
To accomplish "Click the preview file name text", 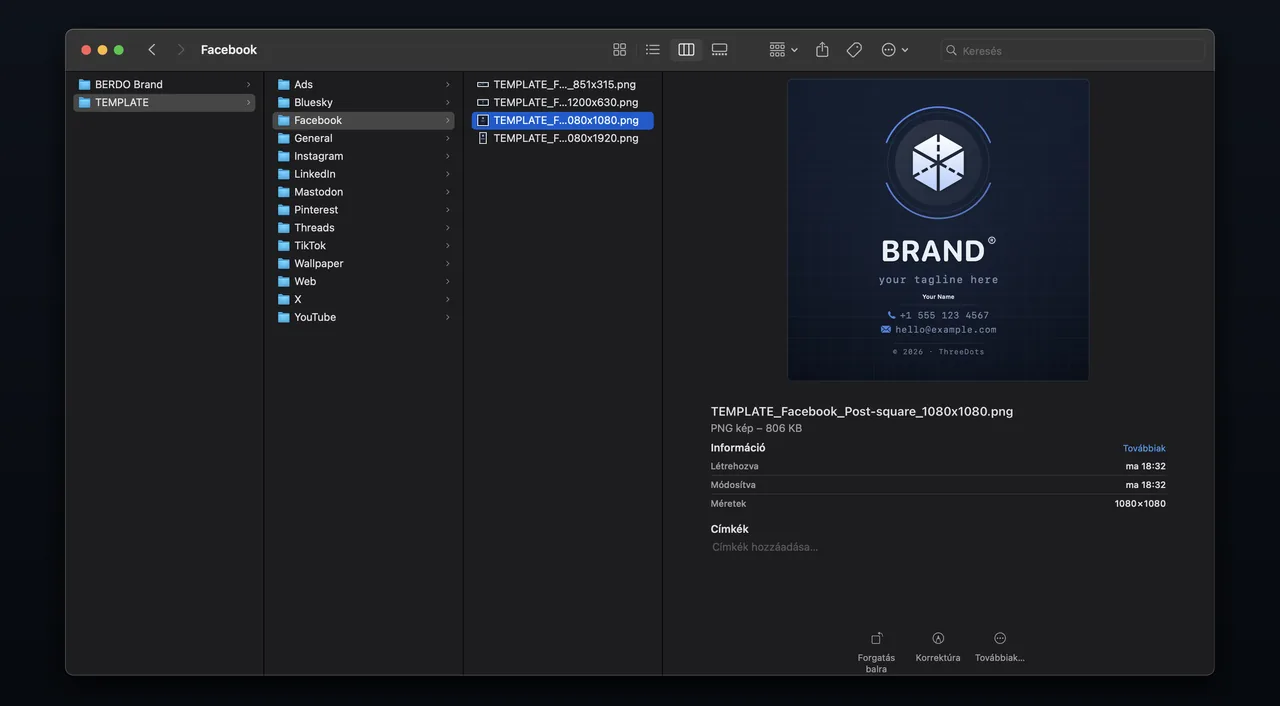I will [x=862, y=412].
